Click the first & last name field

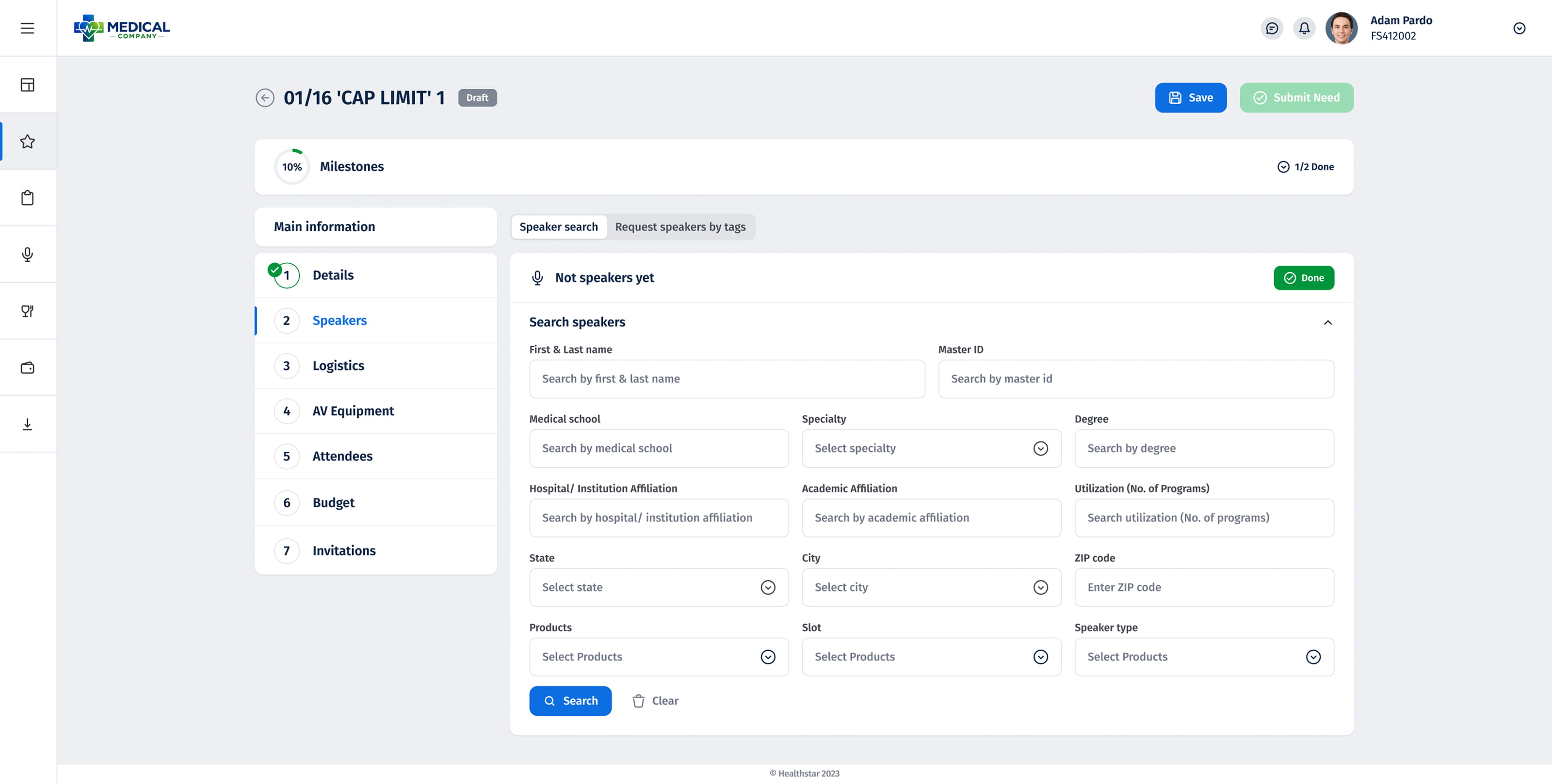click(727, 379)
